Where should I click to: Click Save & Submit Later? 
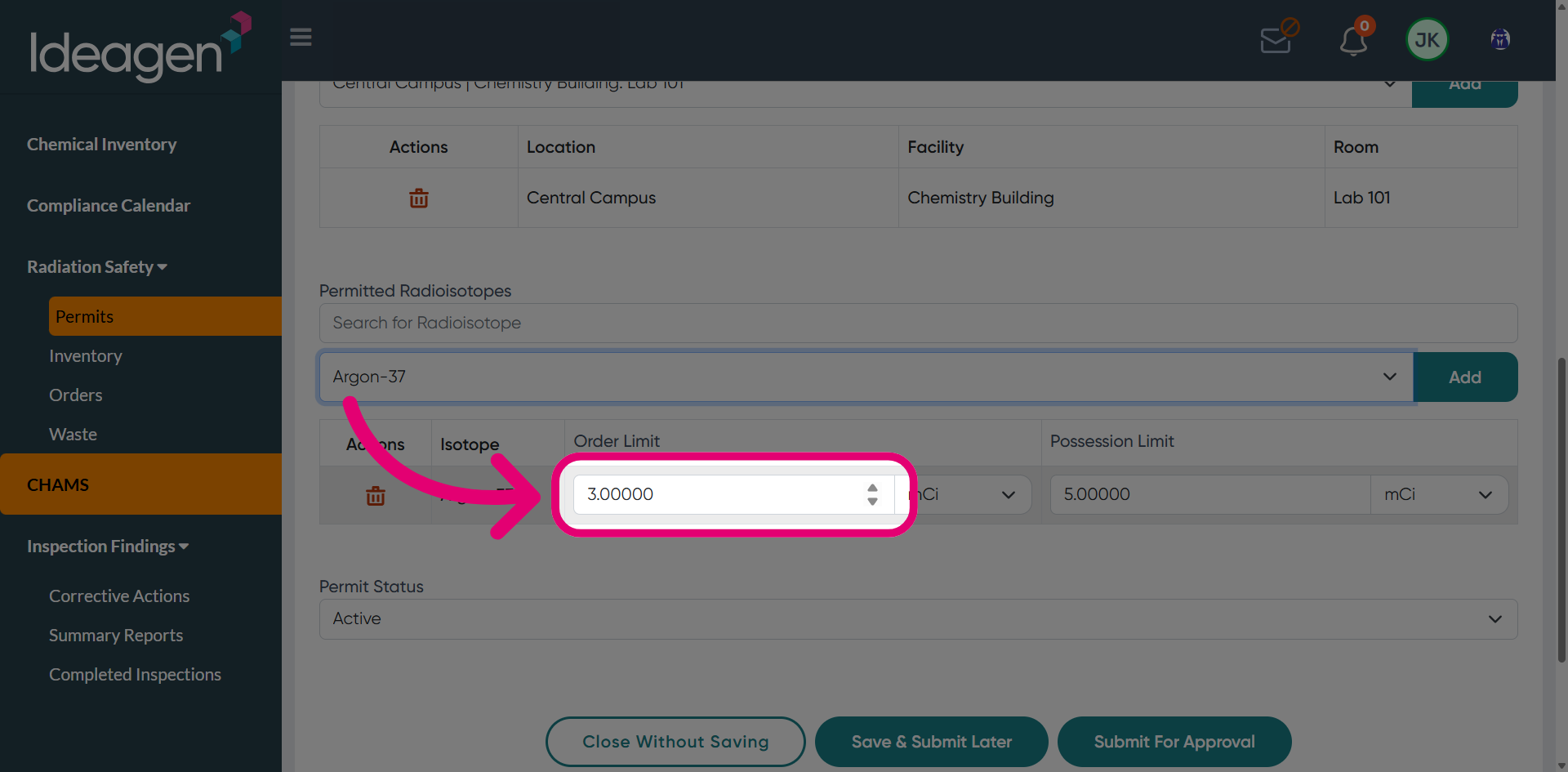(932, 742)
